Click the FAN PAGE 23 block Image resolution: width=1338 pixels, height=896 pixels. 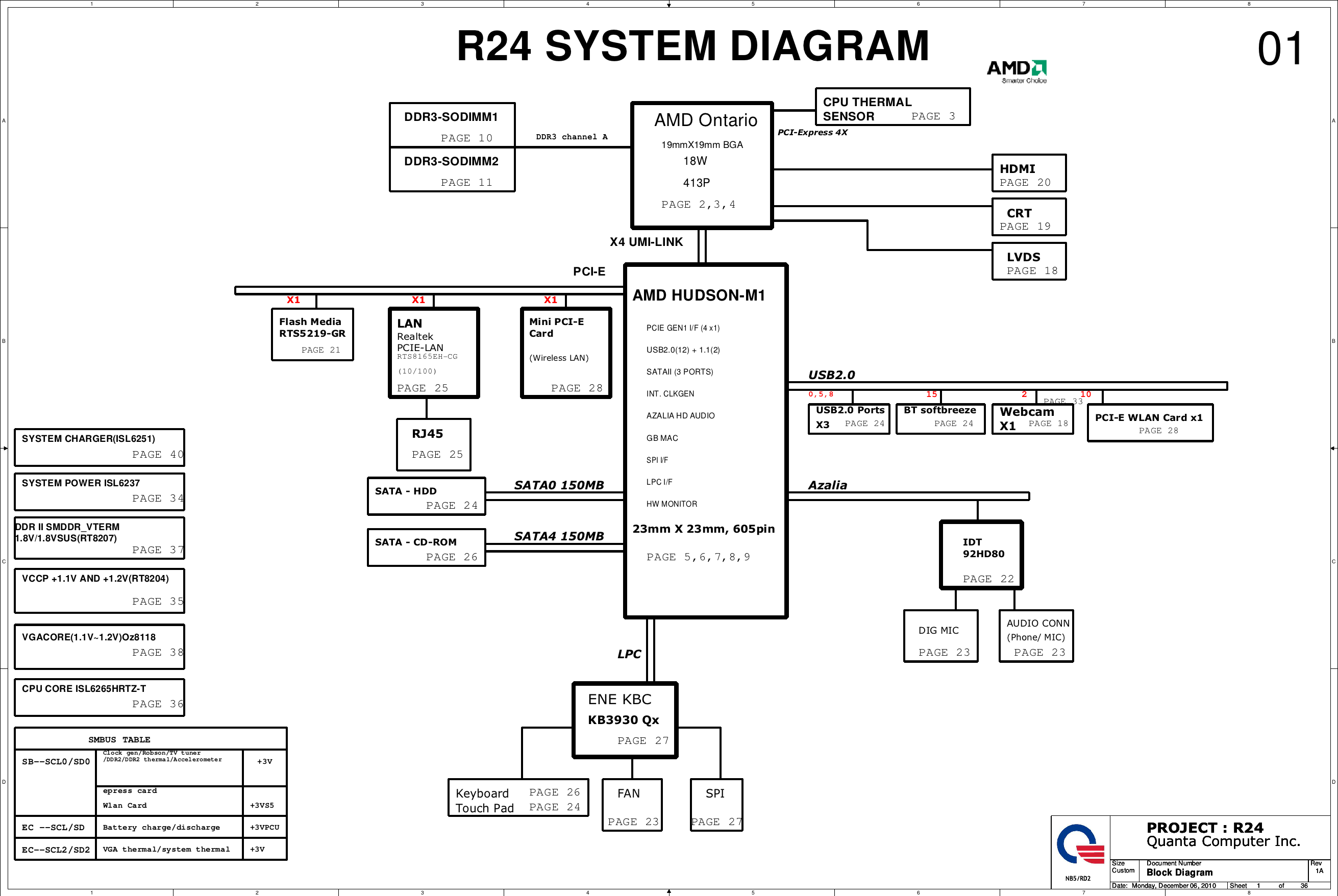click(x=632, y=805)
